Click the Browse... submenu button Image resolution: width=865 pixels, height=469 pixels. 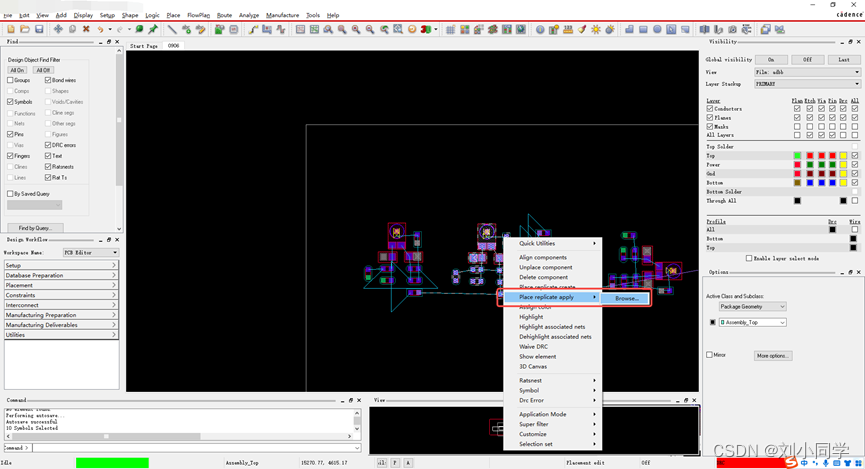627,298
